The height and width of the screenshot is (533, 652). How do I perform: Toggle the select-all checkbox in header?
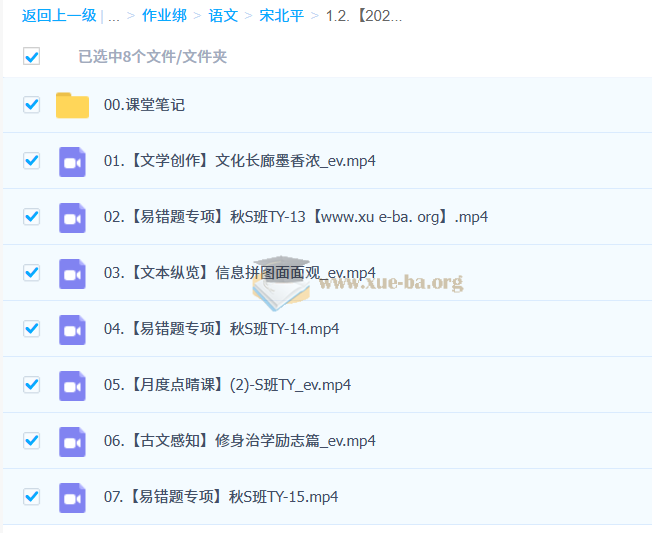[32, 57]
